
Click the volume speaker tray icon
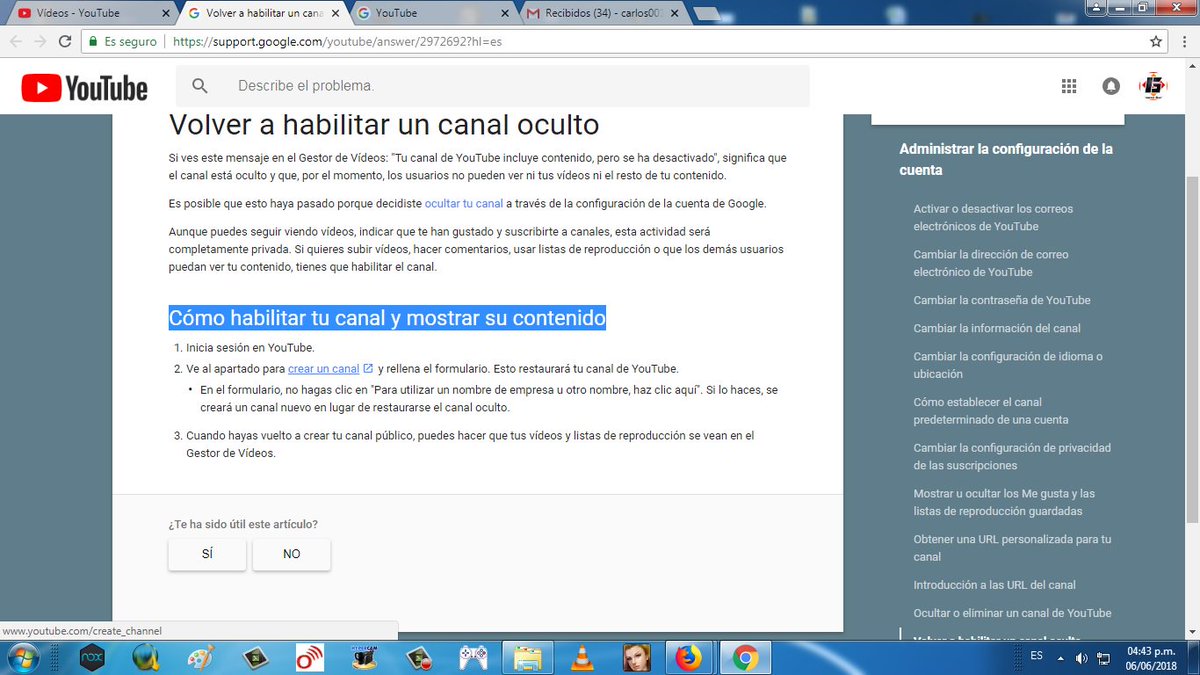pos(1083,658)
